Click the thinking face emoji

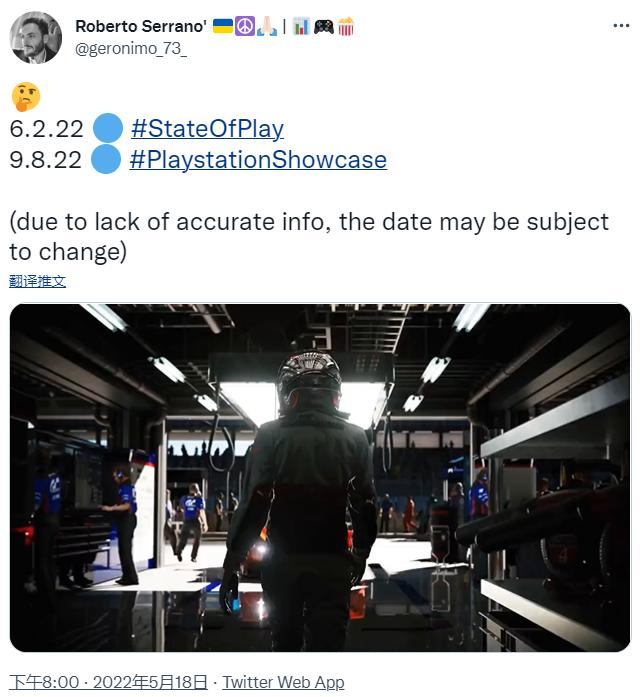point(25,96)
